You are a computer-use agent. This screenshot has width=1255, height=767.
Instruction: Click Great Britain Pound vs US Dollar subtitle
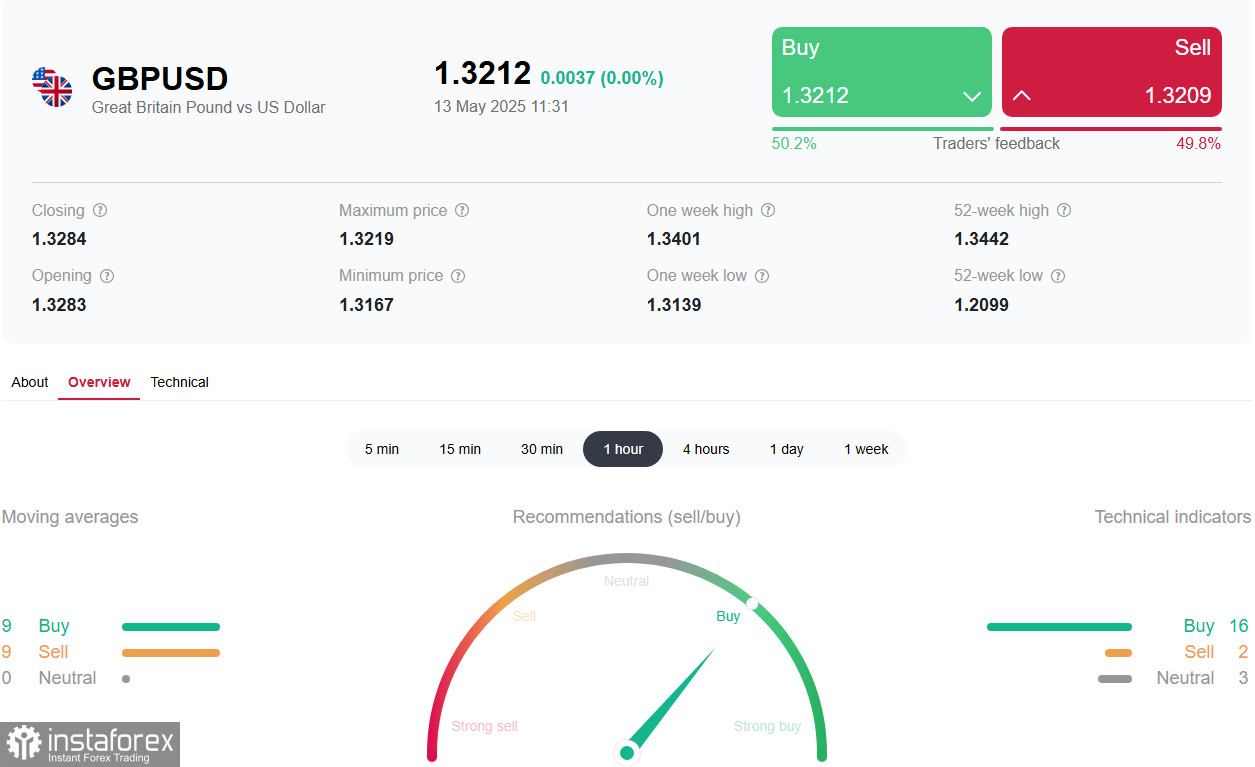(x=209, y=107)
